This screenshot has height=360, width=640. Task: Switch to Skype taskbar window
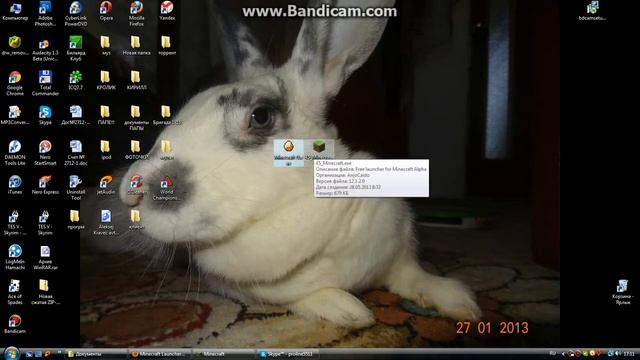(x=288, y=354)
